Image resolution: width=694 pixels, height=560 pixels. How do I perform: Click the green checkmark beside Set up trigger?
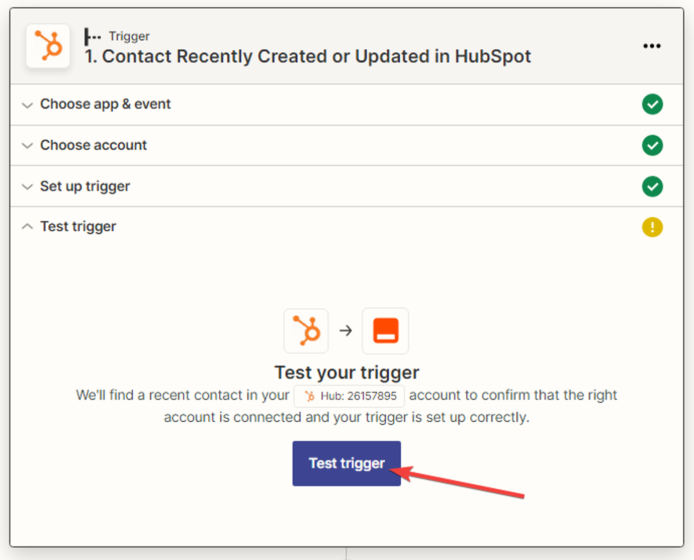coord(652,186)
